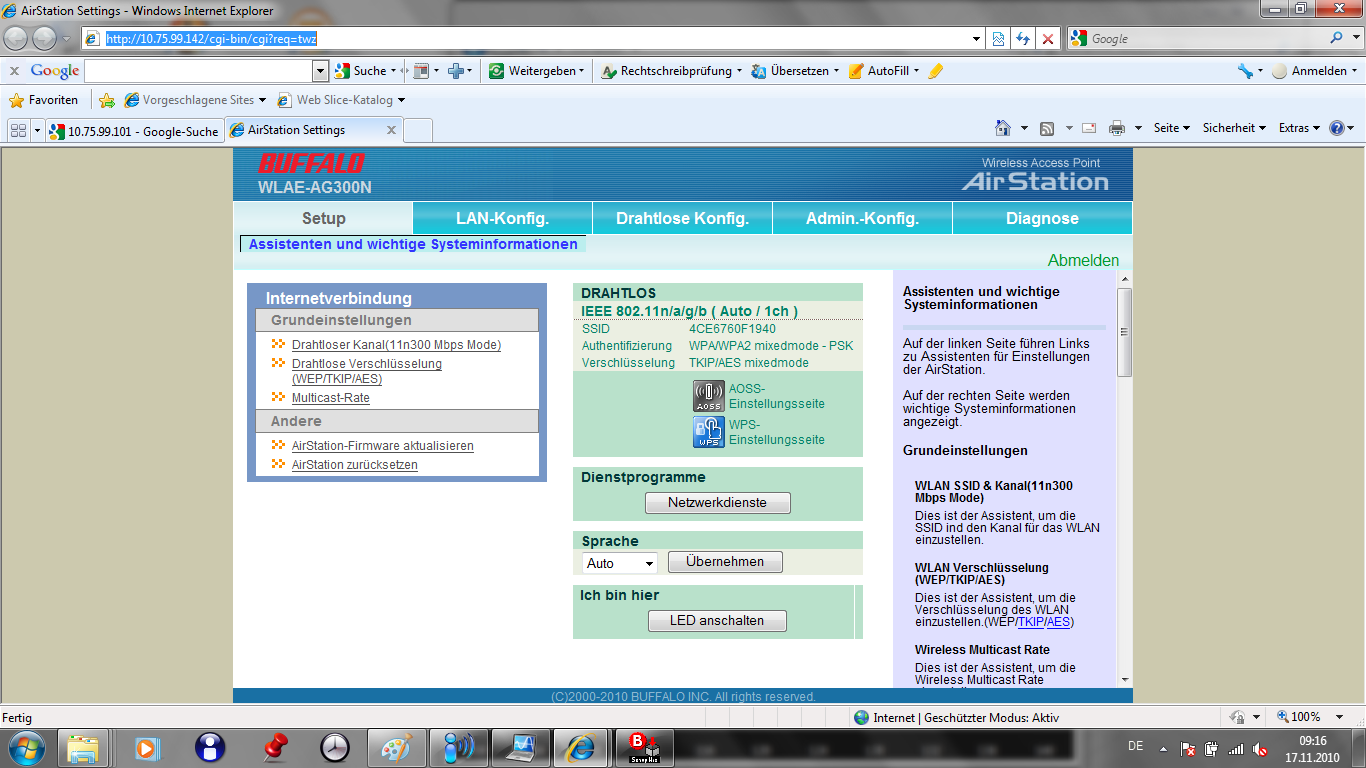This screenshot has width=1366, height=768.
Task: Click the red pushpin taskbar icon
Action: pyautogui.click(x=273, y=748)
